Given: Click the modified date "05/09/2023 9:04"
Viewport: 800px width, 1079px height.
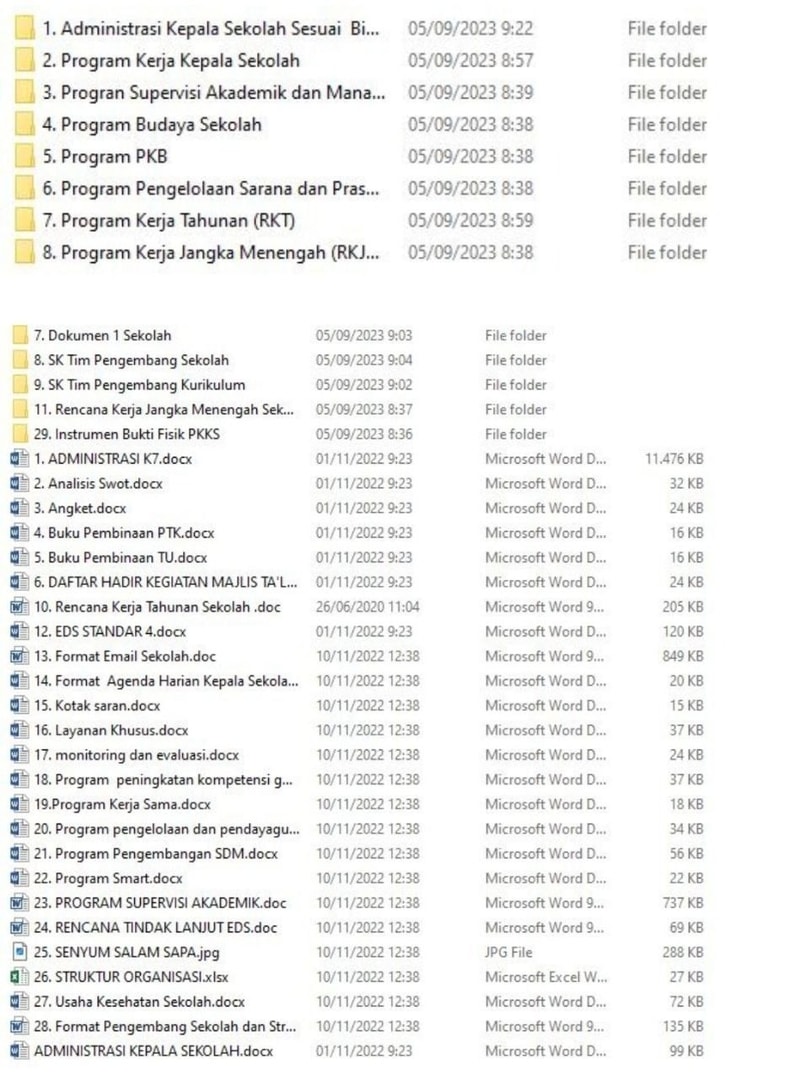Looking at the screenshot, I should tap(364, 361).
